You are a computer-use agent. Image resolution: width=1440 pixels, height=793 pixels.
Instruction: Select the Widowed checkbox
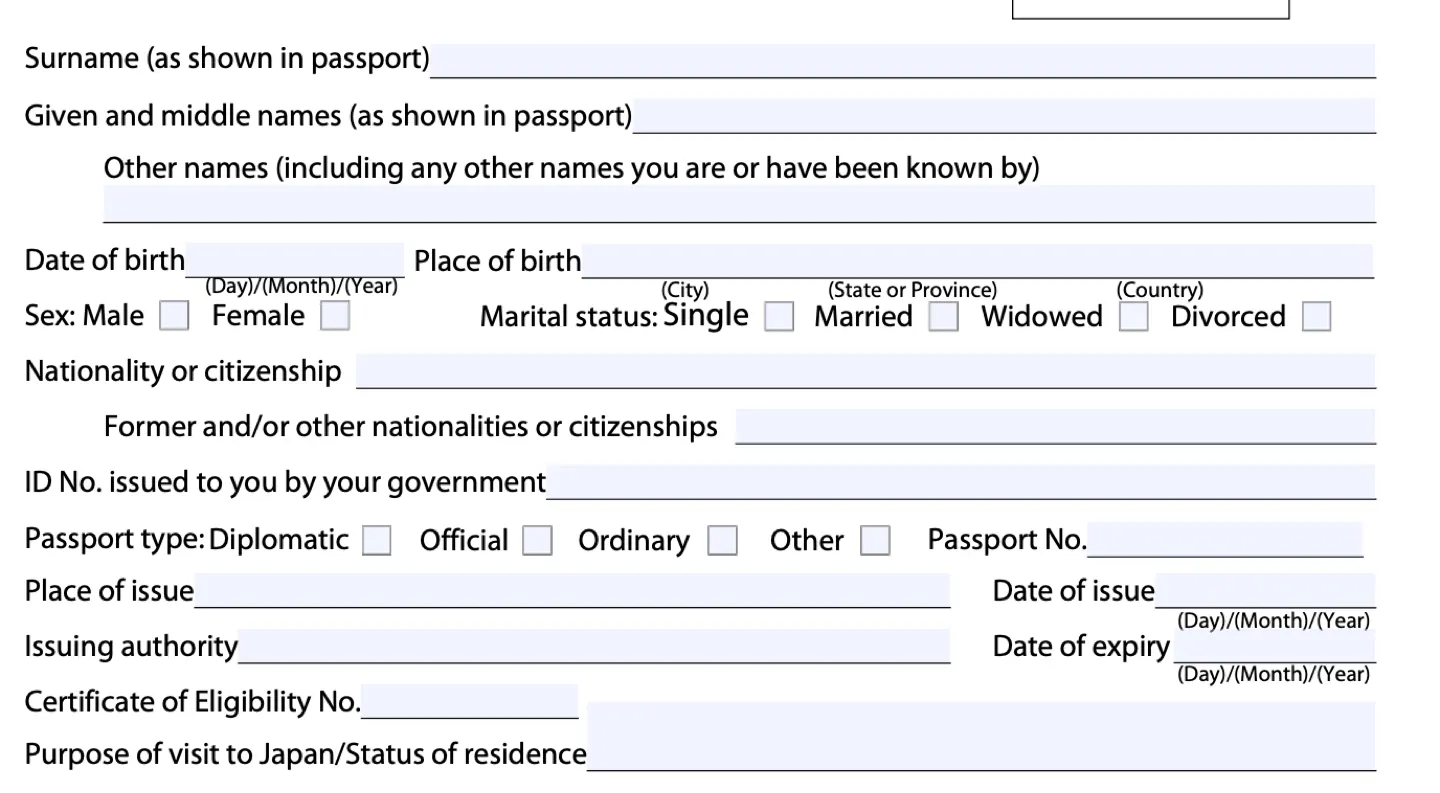pyautogui.click(x=1133, y=317)
